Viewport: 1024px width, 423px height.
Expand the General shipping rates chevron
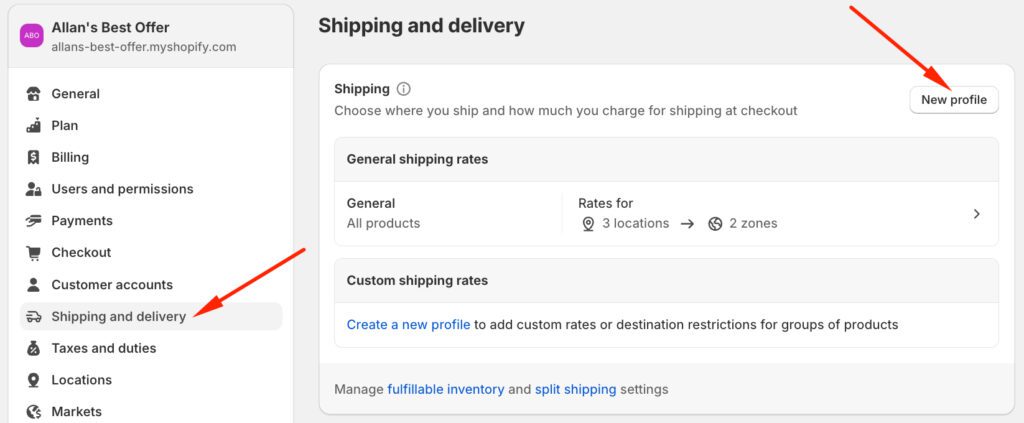point(977,213)
